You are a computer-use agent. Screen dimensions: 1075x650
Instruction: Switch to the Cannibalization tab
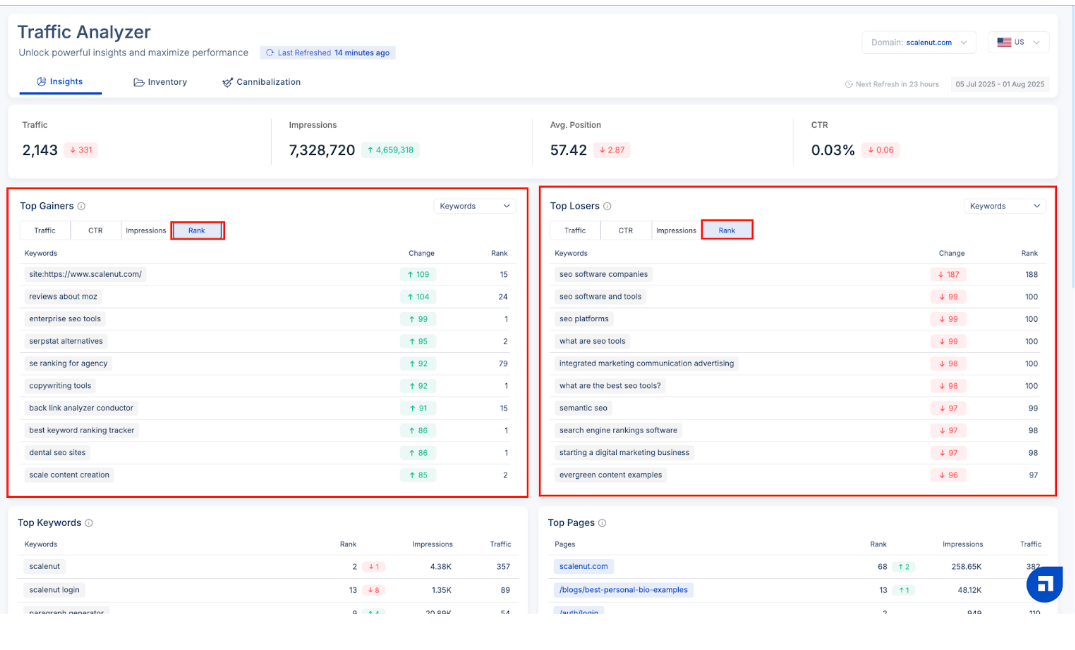click(261, 82)
